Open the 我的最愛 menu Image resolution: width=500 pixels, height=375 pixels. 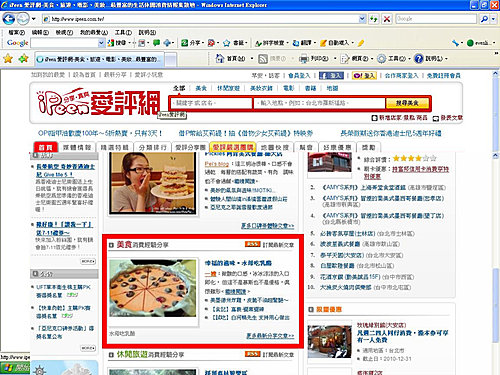[94, 33]
